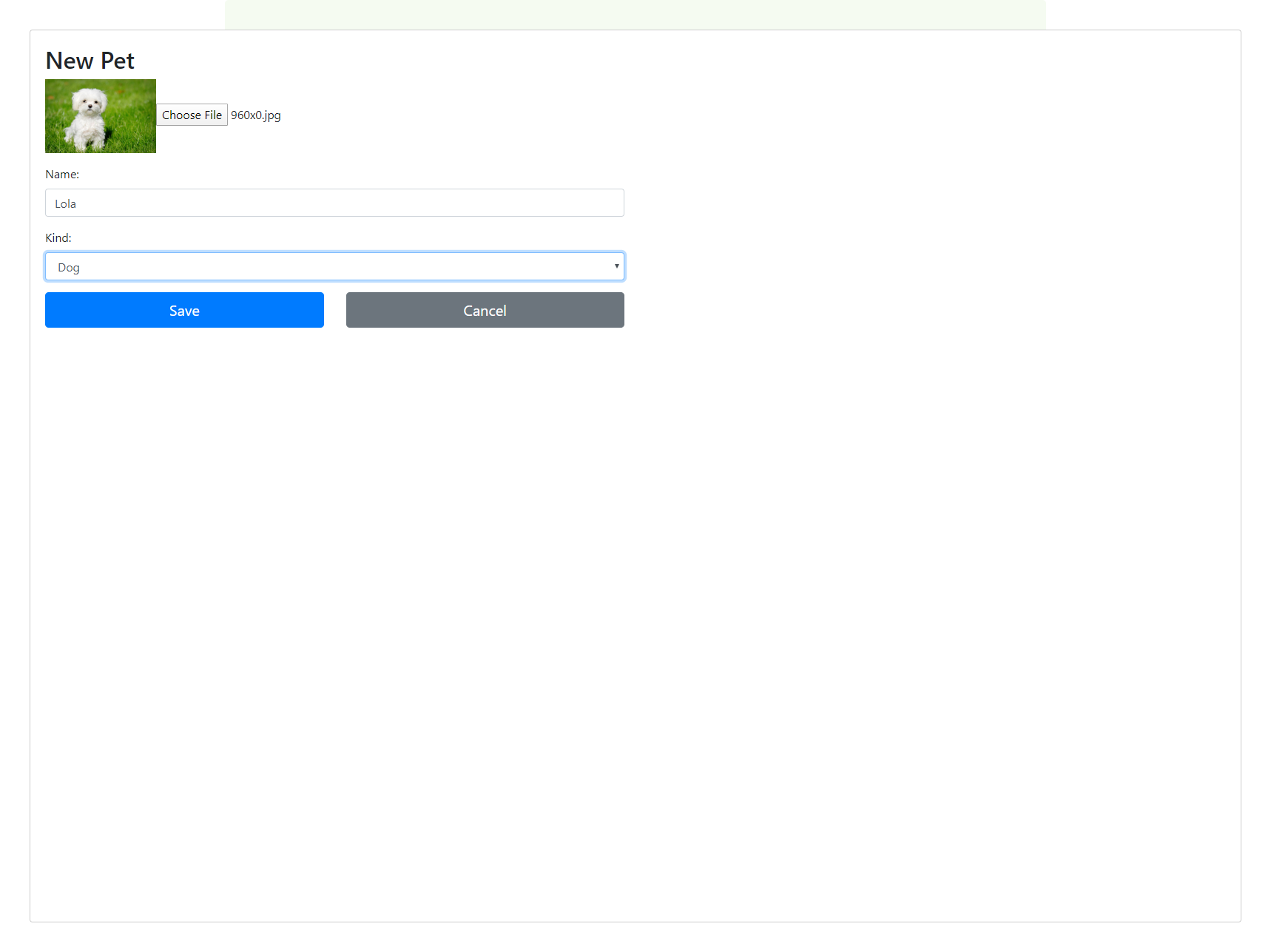Click the New Pet heading
This screenshot has height=952, width=1271.
pos(90,61)
